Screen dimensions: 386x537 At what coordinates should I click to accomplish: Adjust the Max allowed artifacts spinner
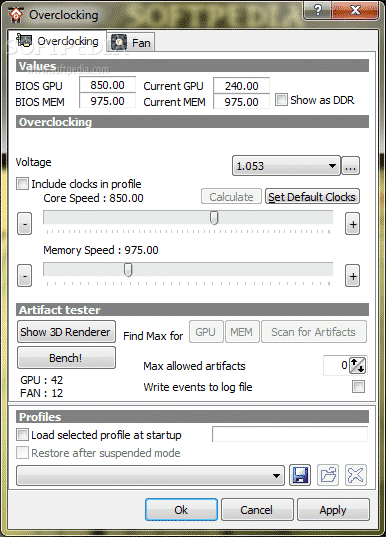(x=358, y=365)
